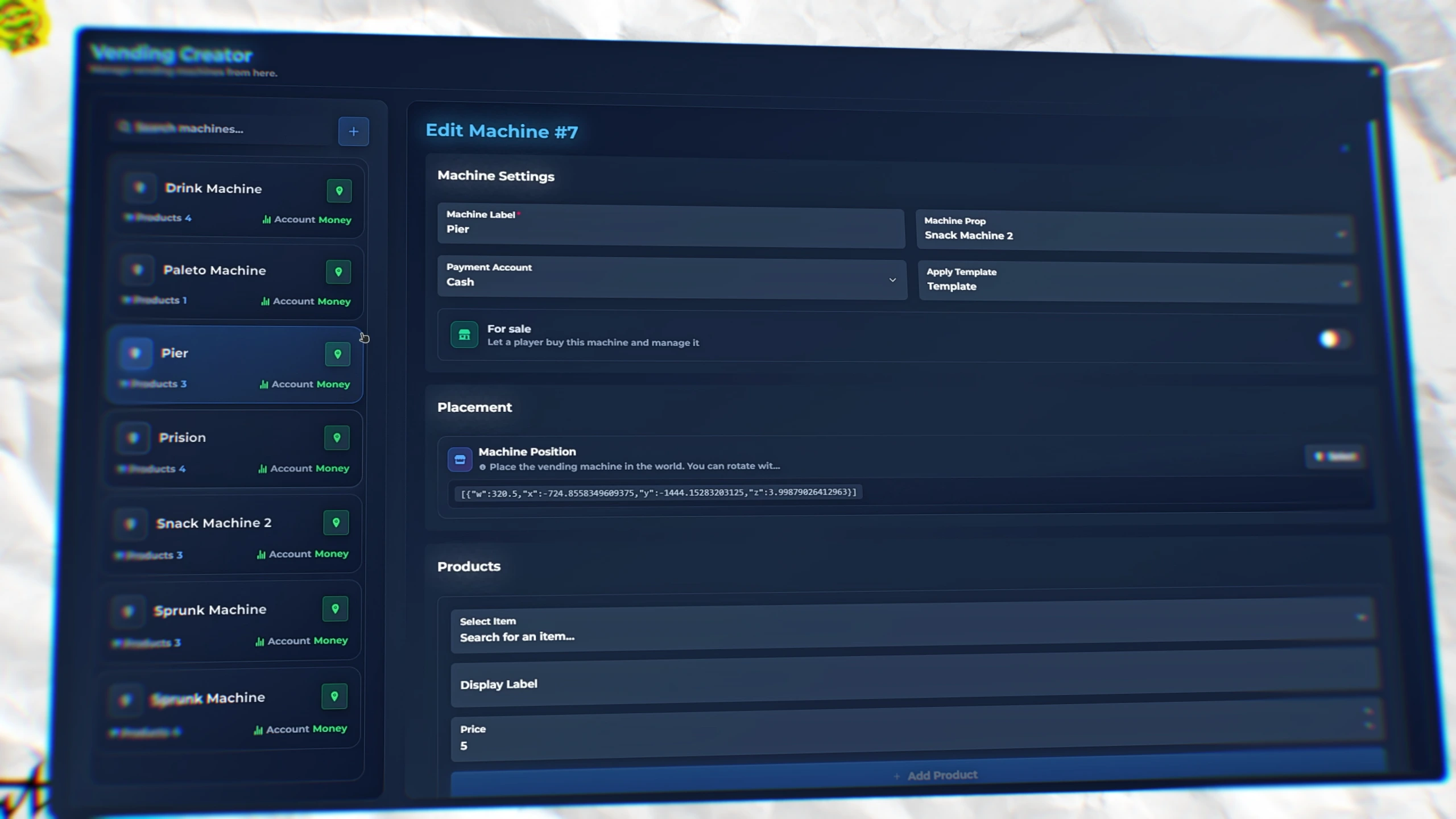Screen dimensions: 1456x819
Task: Click the location pin on the Prision card
Action: click(x=337, y=438)
